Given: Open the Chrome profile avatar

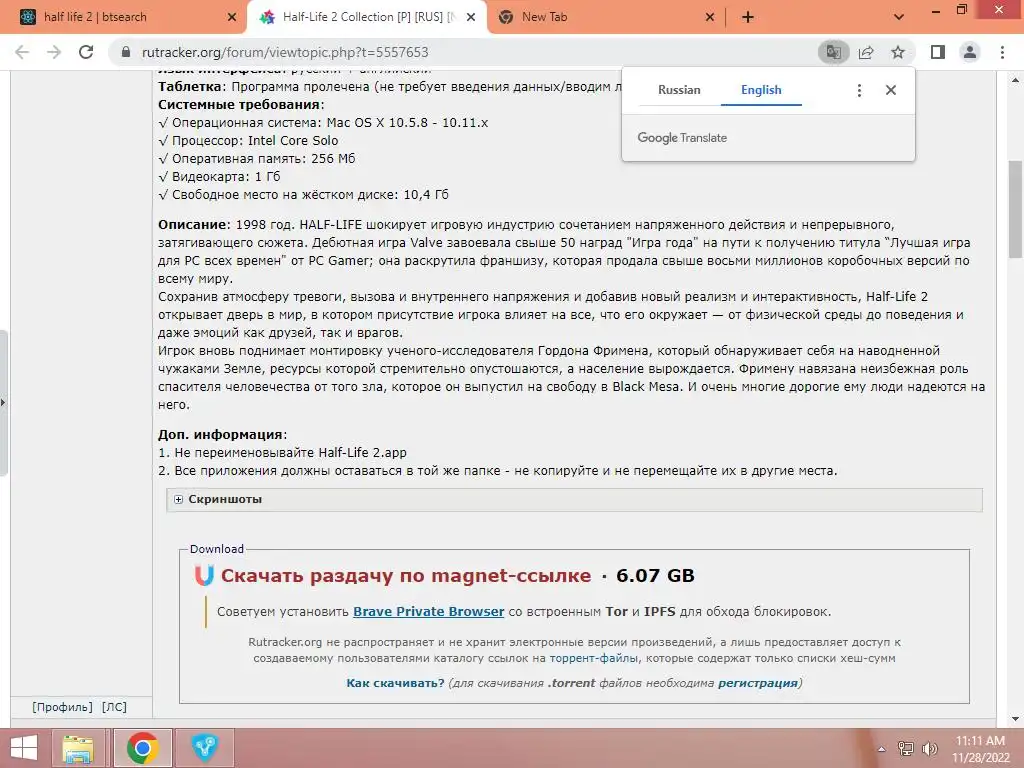Looking at the screenshot, I should pyautogui.click(x=970, y=52).
